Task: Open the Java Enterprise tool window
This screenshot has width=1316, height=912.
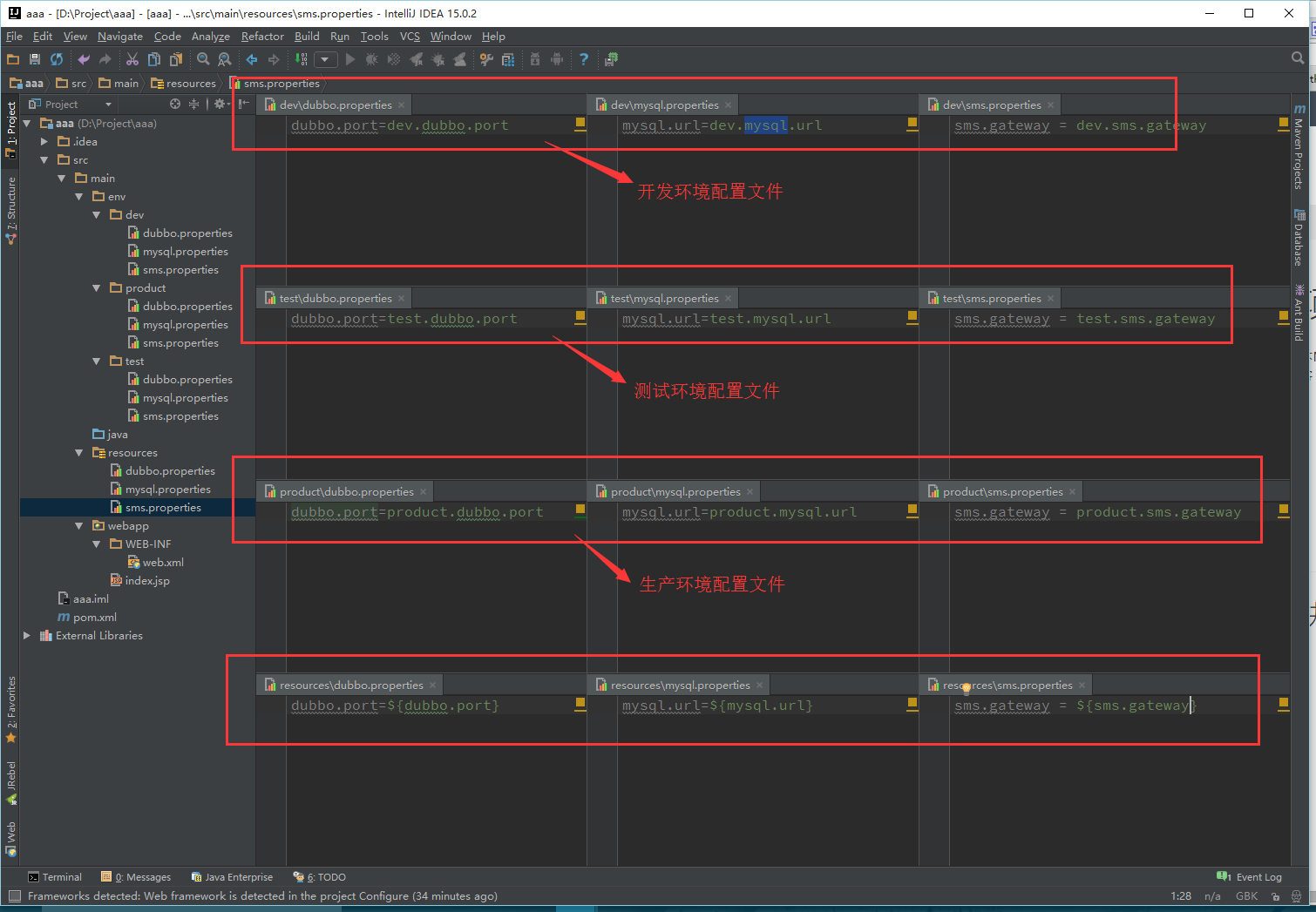Action: pyautogui.click(x=232, y=877)
